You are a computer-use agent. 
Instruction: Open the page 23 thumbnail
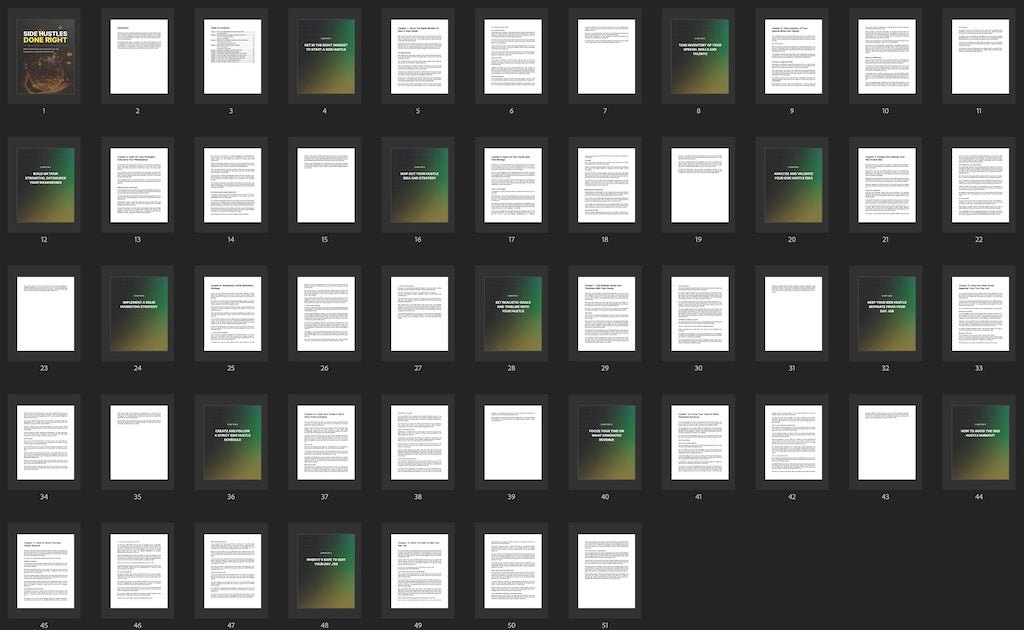click(x=45, y=314)
